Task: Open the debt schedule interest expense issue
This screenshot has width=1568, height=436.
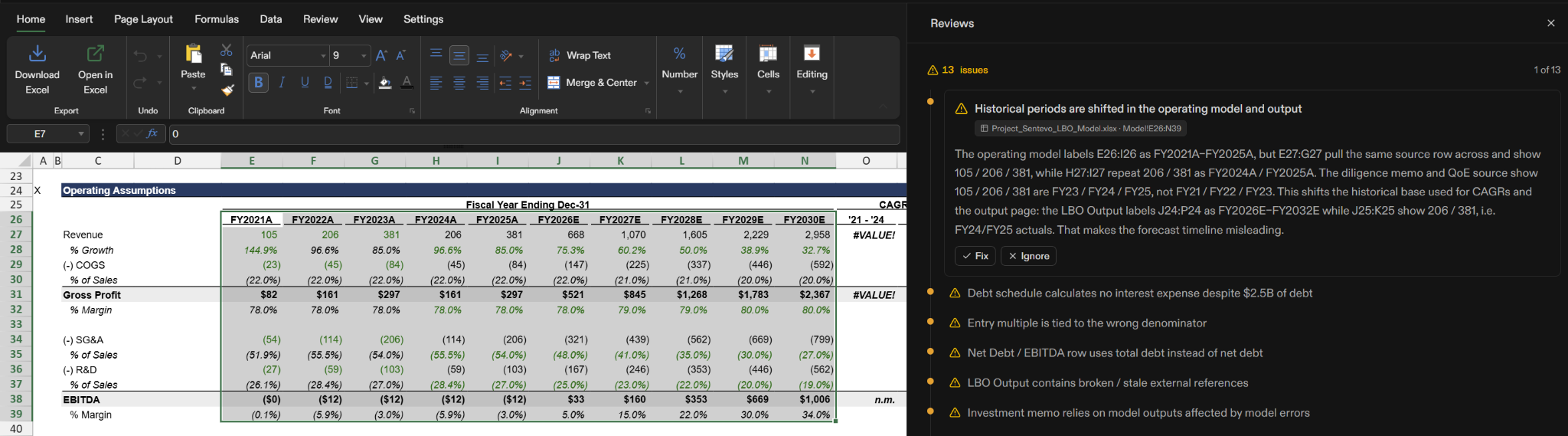Action: click(x=1139, y=293)
